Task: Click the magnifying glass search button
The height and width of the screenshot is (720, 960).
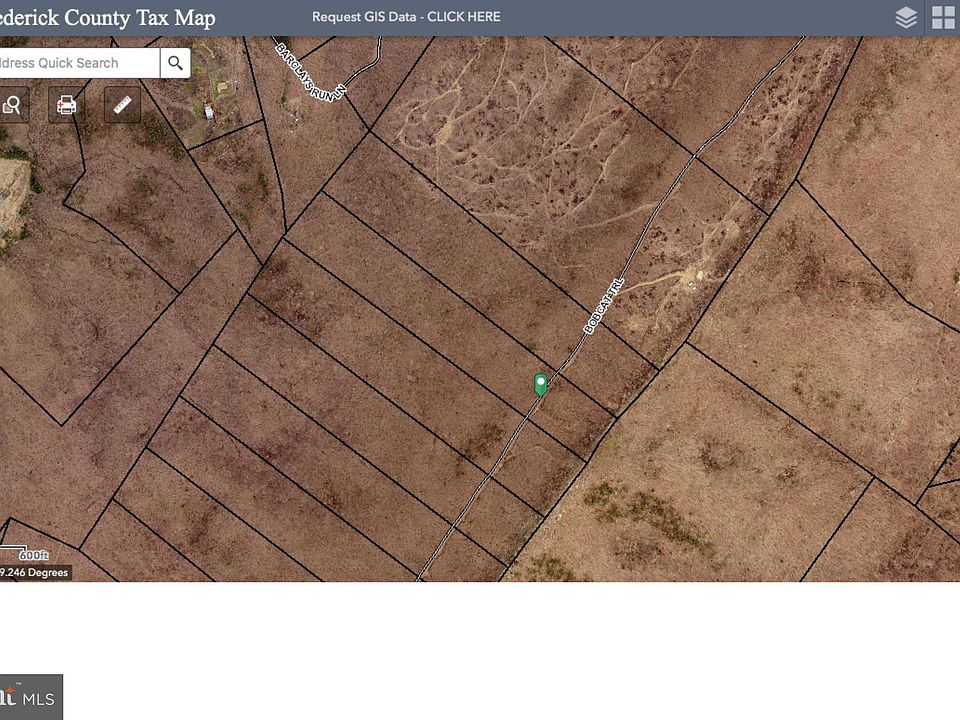Action: (175, 63)
